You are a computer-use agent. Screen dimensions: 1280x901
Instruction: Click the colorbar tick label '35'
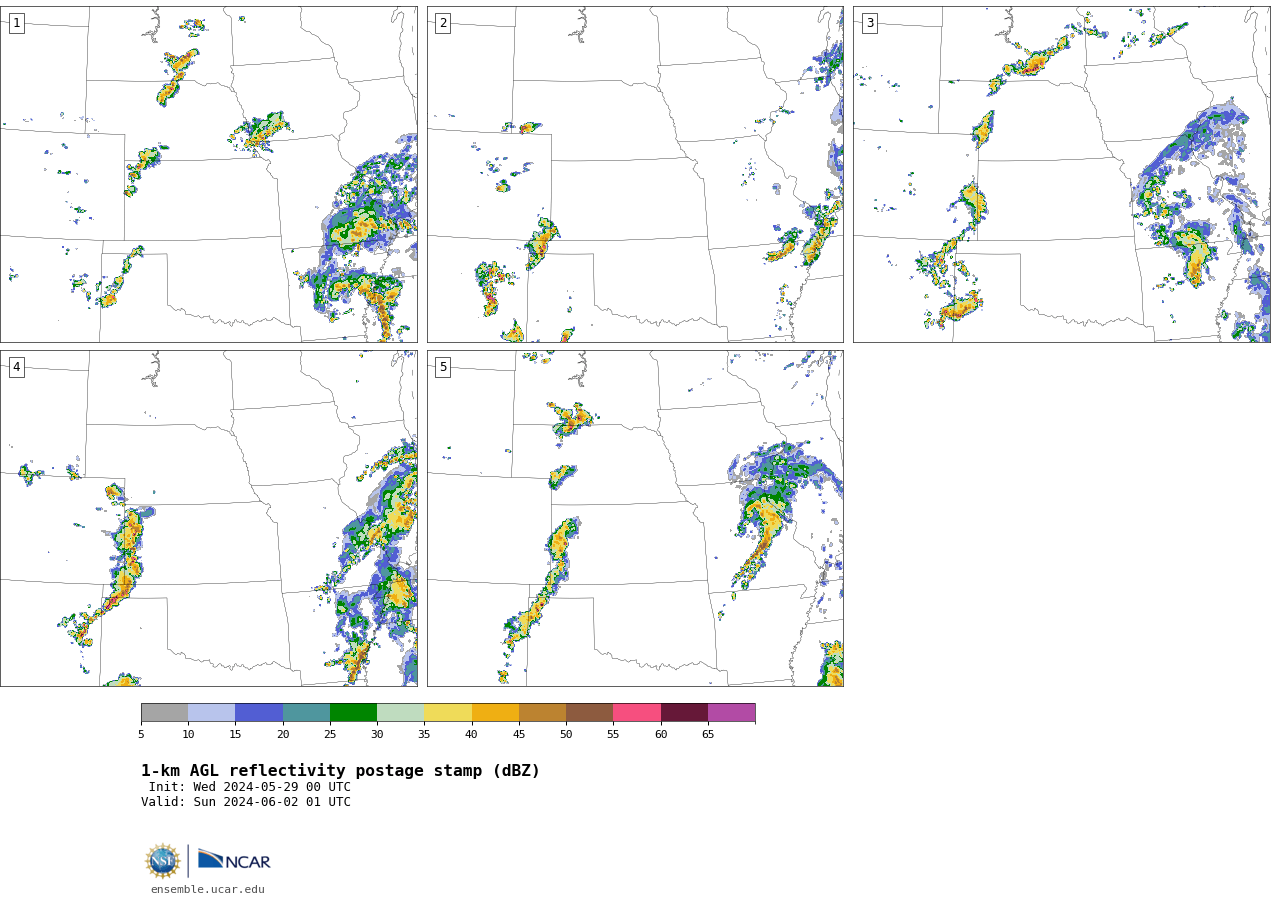coord(424,735)
